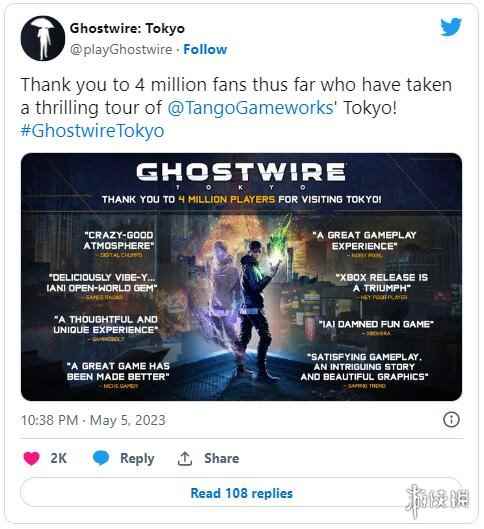Viewport: 484px width, 529px height.
Task: Click the Reply text label
Action: (x=137, y=458)
